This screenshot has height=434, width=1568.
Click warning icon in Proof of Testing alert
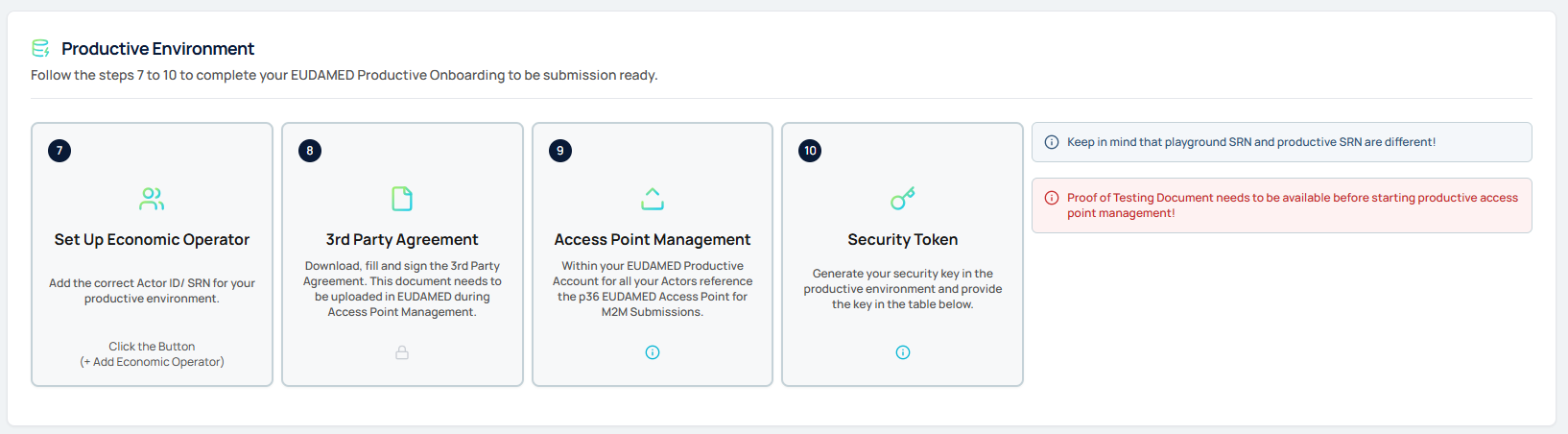pos(1052,198)
